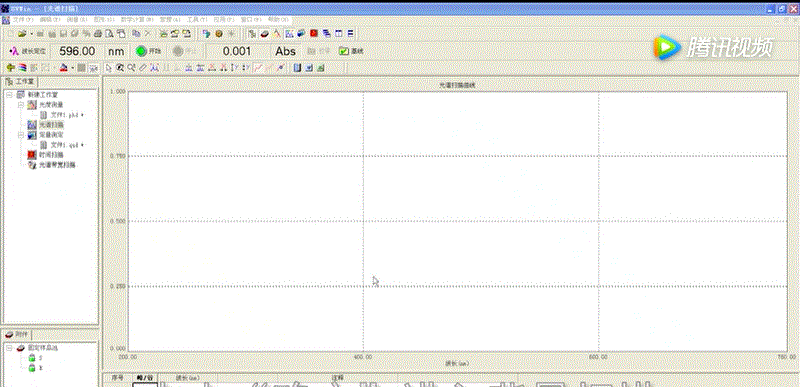The image size is (802, 387).
Task: Open the 编辑(E) menu
Action: point(50,19)
